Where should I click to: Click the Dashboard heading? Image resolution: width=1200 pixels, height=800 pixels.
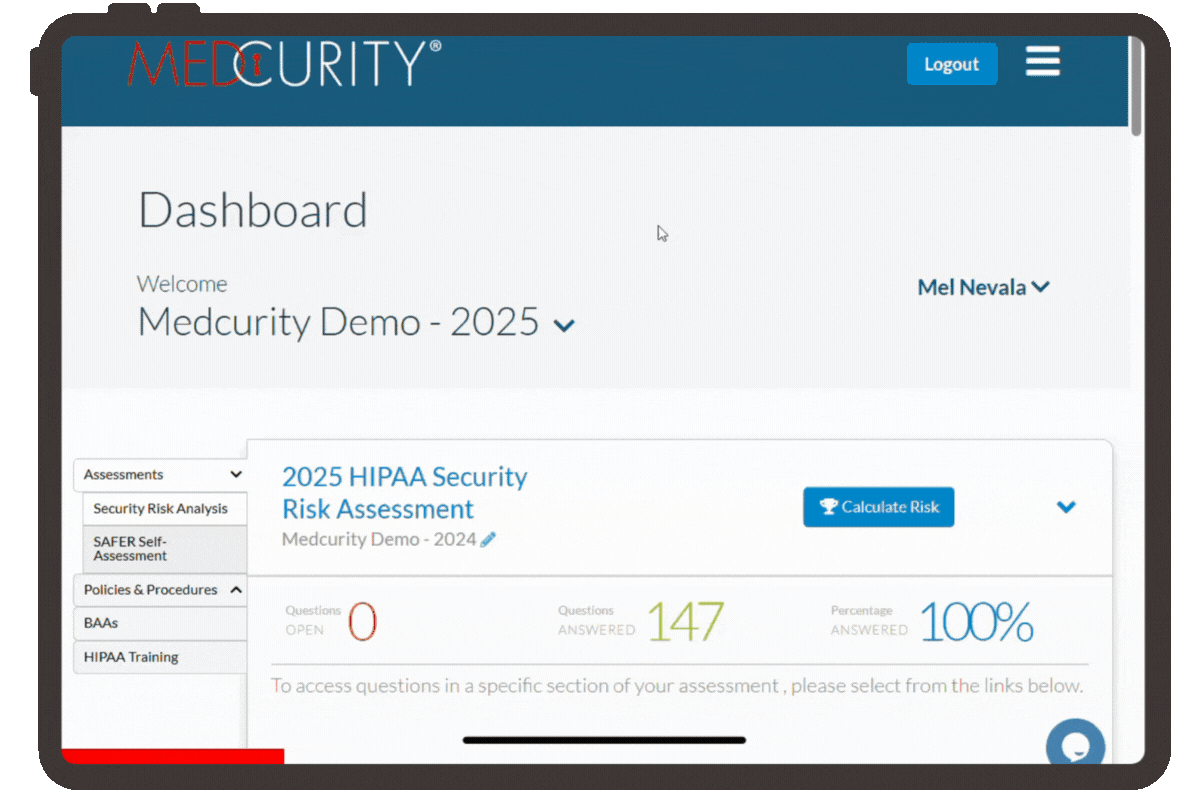coord(253,211)
